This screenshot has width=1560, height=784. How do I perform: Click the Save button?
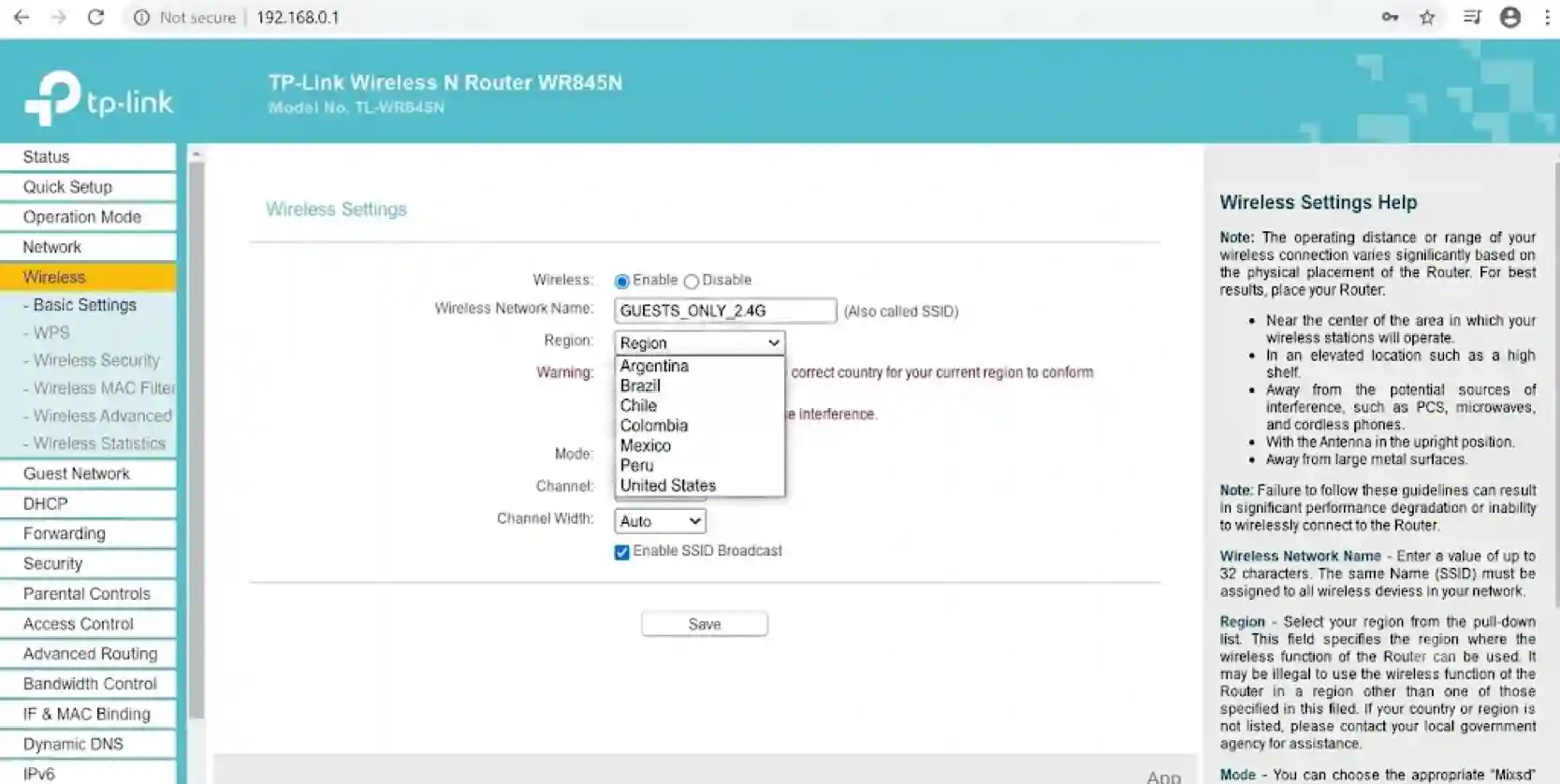(705, 624)
